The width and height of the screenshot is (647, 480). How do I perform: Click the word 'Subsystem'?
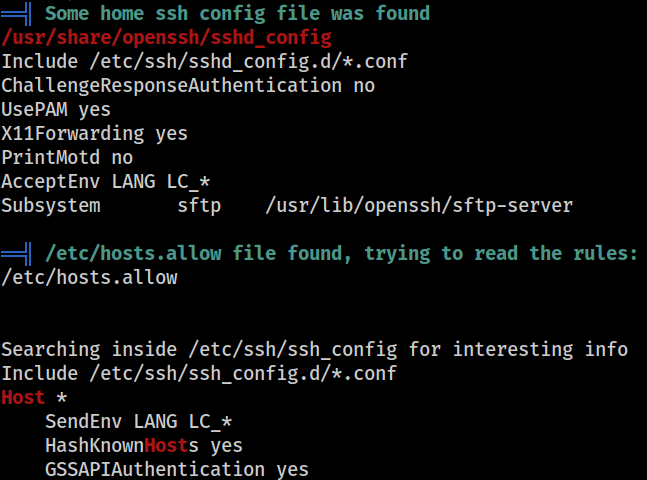51,206
